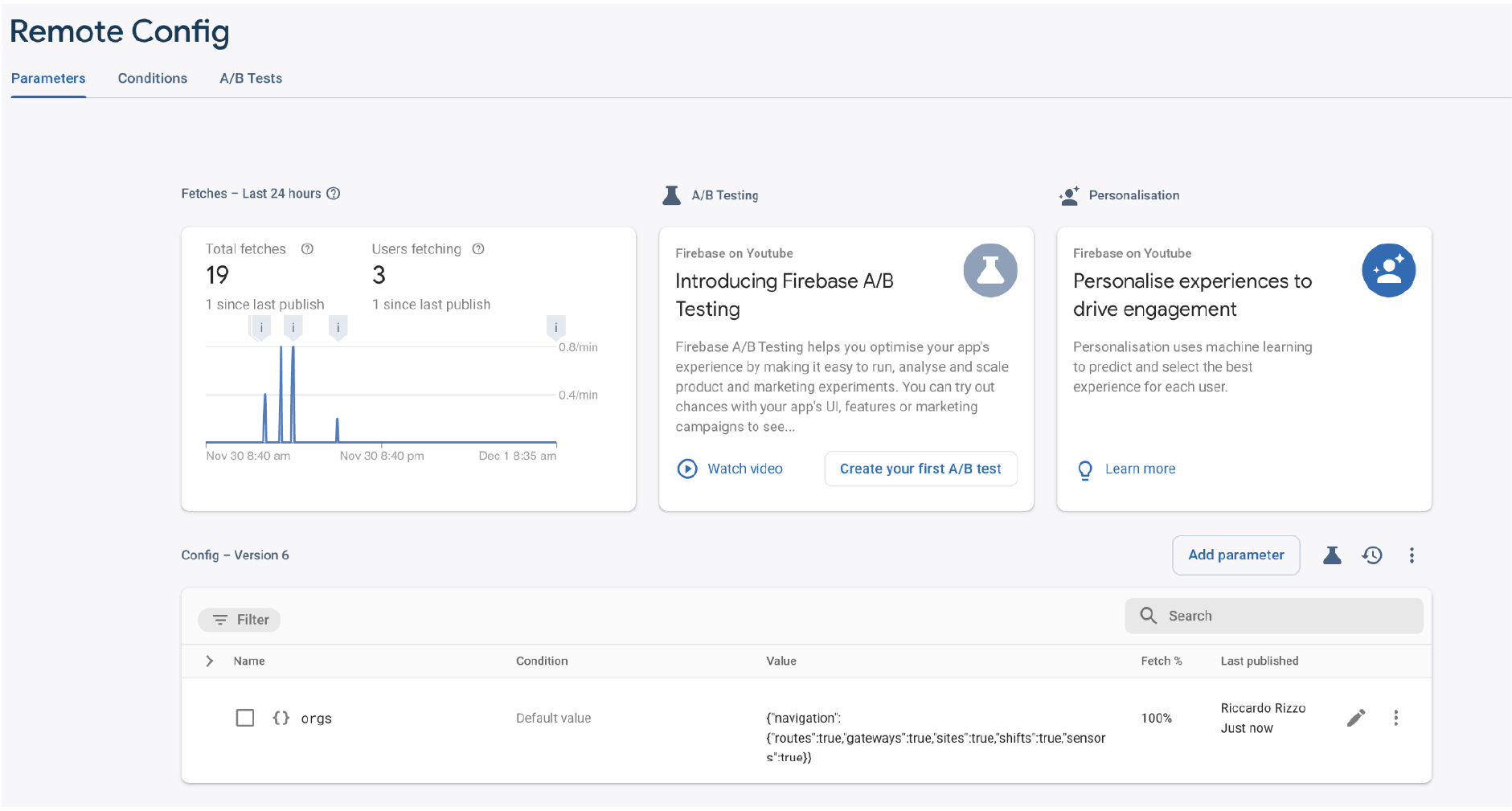The width and height of the screenshot is (1512, 811).
Task: Click help icon beside Total fetches
Action: (307, 249)
